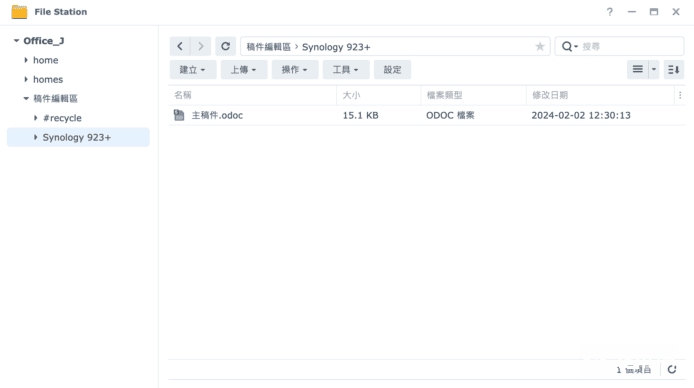
Task: Click the ODOC 檔案 type cell
Action: pyautogui.click(x=450, y=115)
